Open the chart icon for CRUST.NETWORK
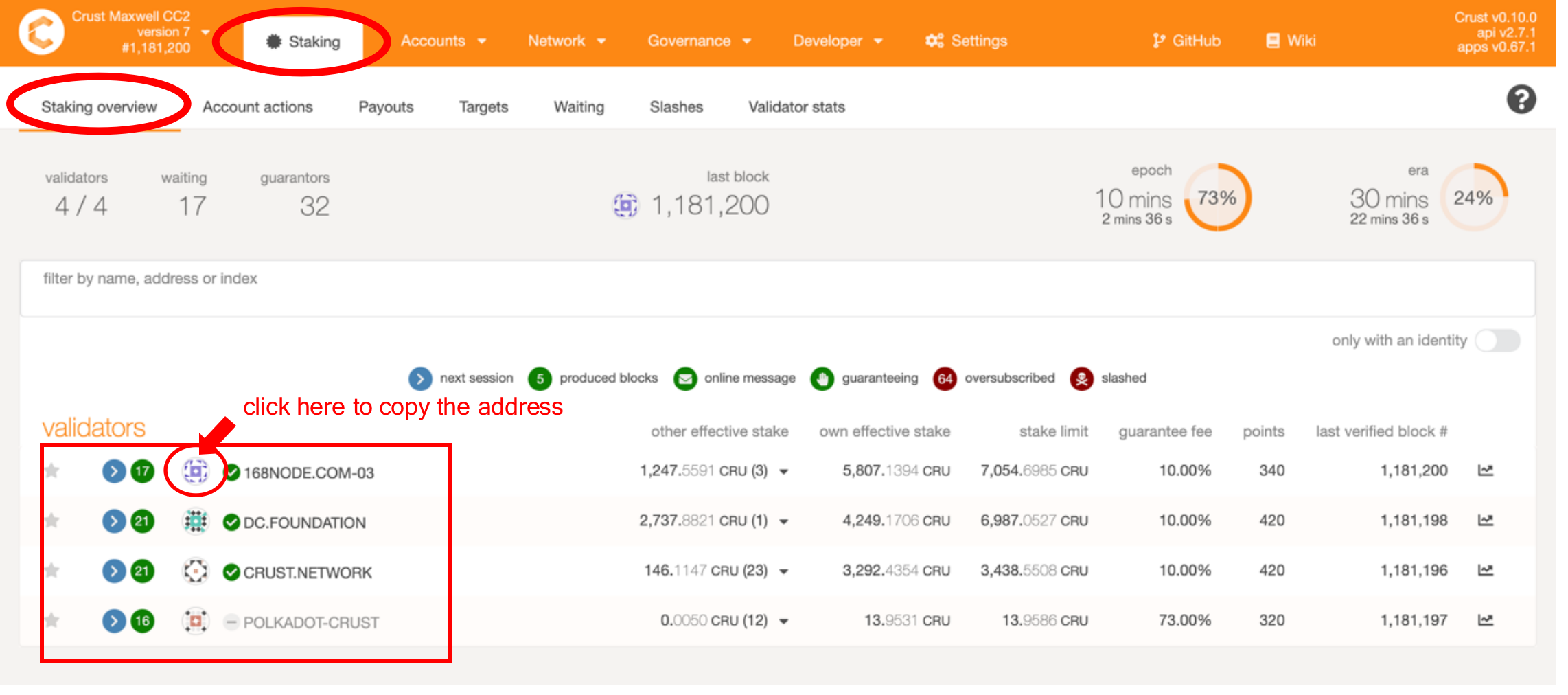 point(1486,570)
